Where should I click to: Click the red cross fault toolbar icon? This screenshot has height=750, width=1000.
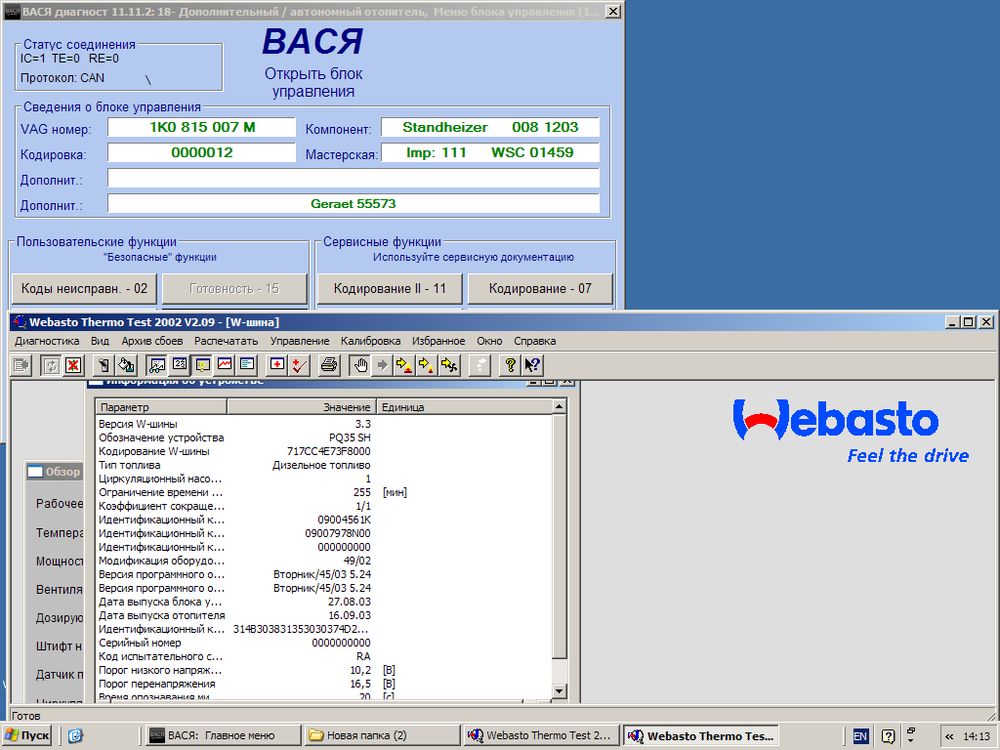277,365
